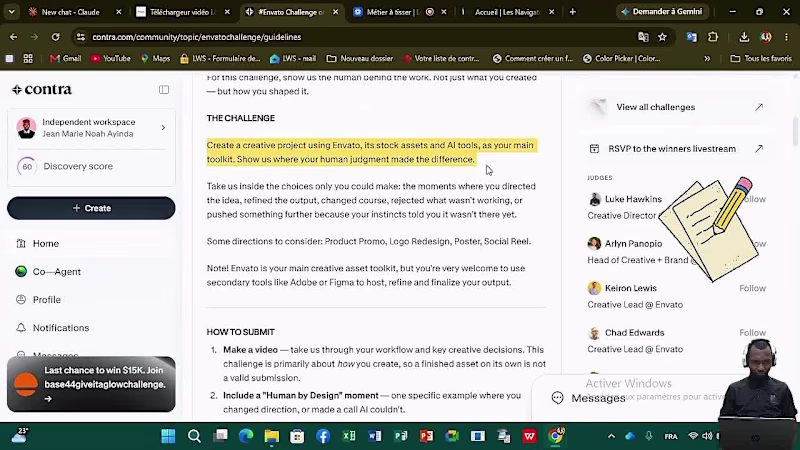This screenshot has height=450, width=800.
Task: Open Luke Hawkins judge profile
Action: click(633, 199)
